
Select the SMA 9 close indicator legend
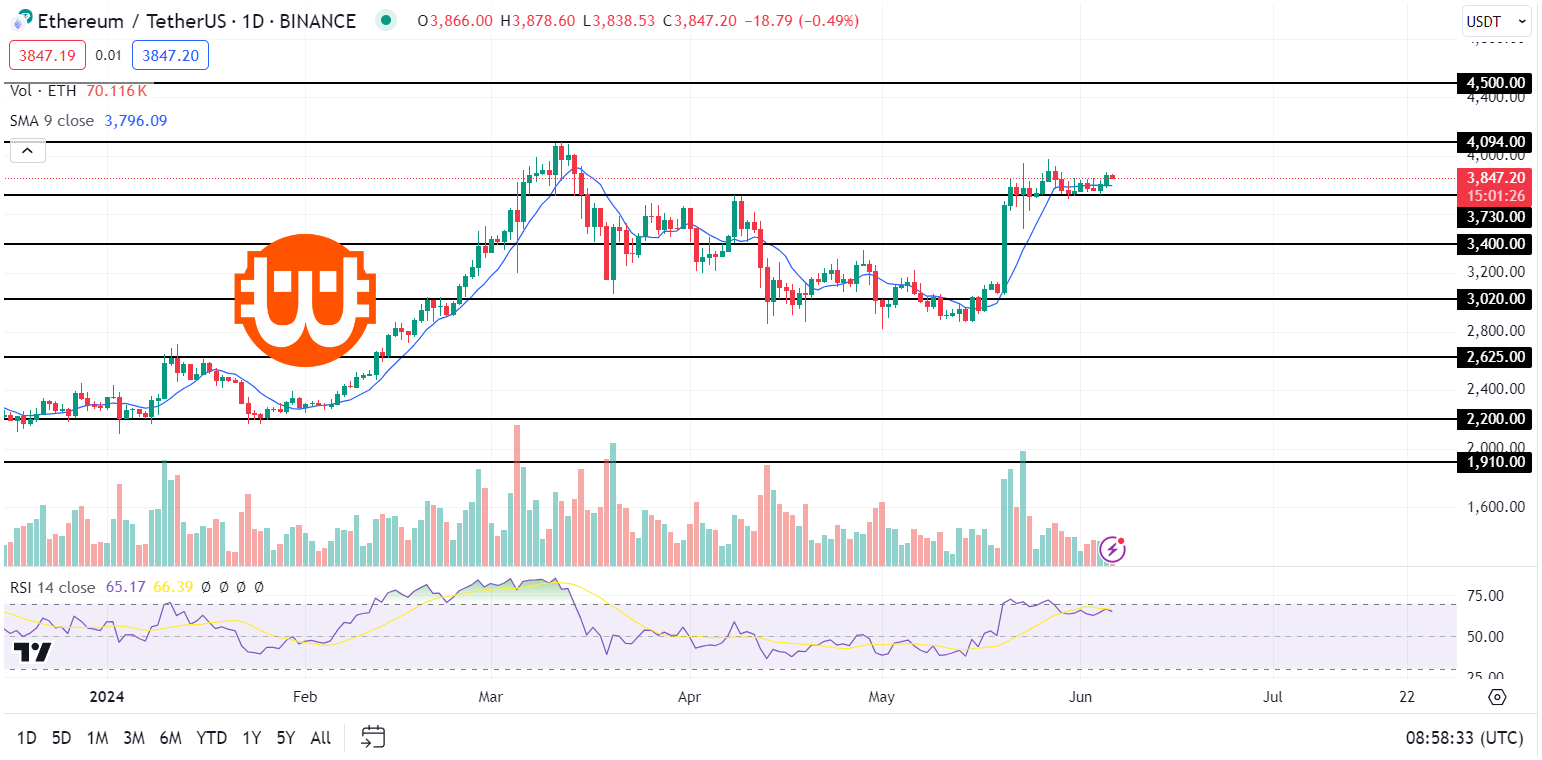[x=52, y=121]
